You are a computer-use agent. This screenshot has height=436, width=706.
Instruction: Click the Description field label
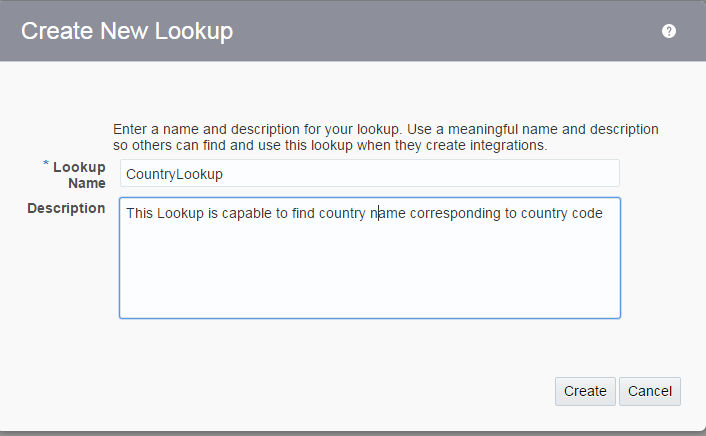coord(66,208)
